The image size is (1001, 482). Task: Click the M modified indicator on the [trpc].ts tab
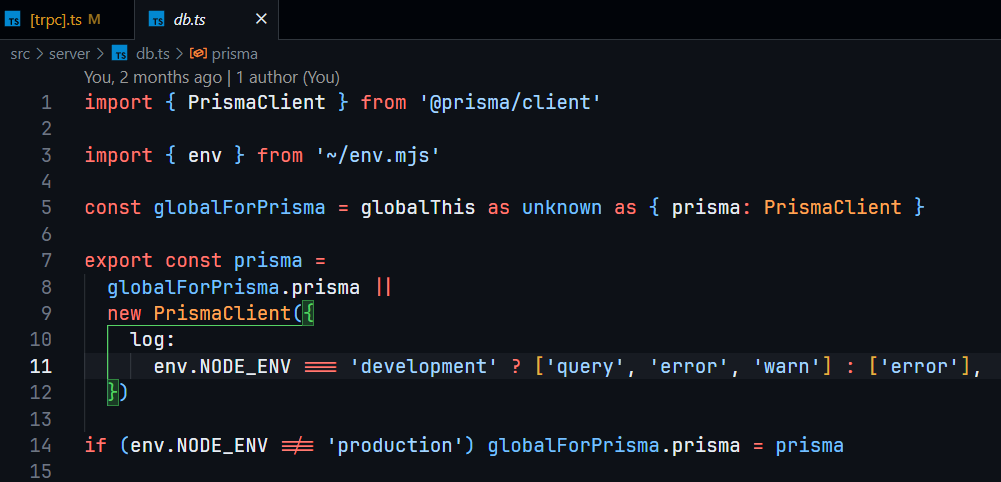(x=94, y=19)
